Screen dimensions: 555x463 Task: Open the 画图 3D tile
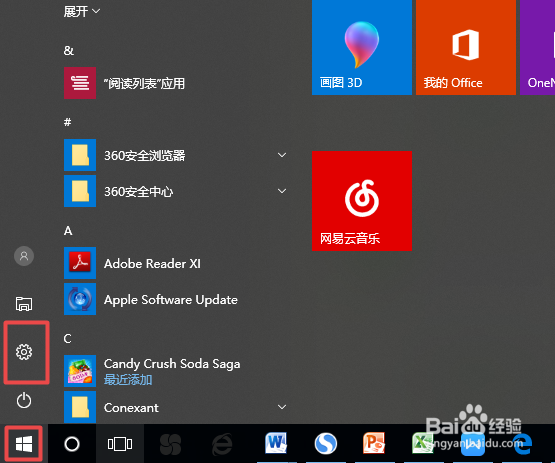[x=362, y=47]
